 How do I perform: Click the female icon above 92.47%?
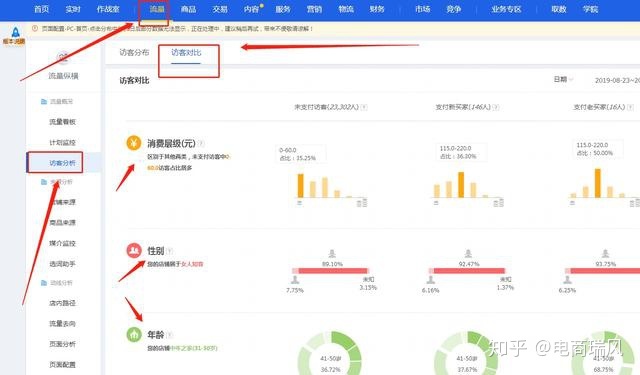point(469,254)
